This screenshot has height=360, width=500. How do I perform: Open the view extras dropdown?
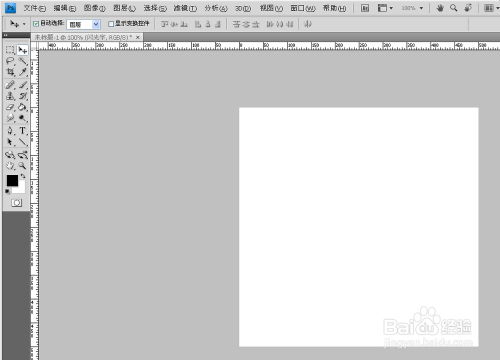tap(385, 8)
